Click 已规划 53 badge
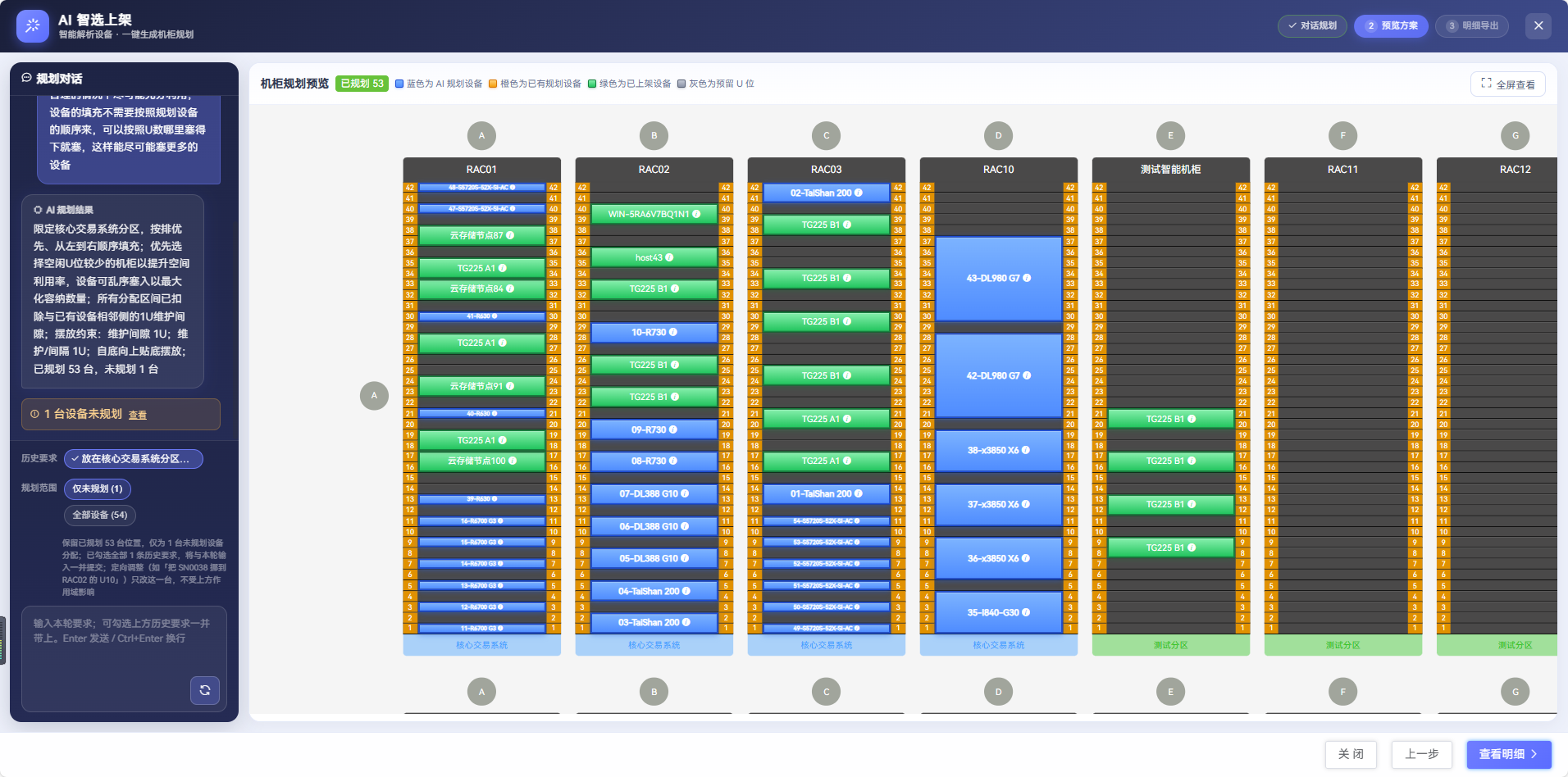Viewport: 1568px width, 777px height. point(362,84)
